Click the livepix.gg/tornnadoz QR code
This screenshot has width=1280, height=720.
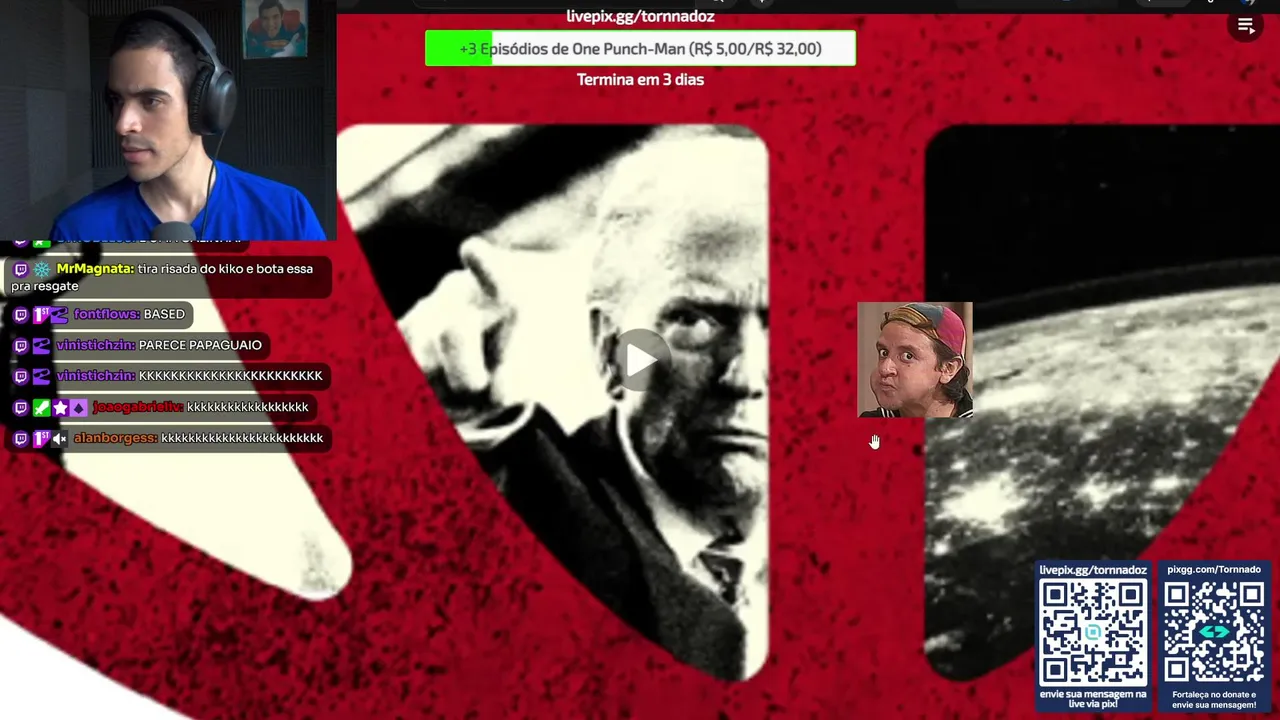[1092, 632]
